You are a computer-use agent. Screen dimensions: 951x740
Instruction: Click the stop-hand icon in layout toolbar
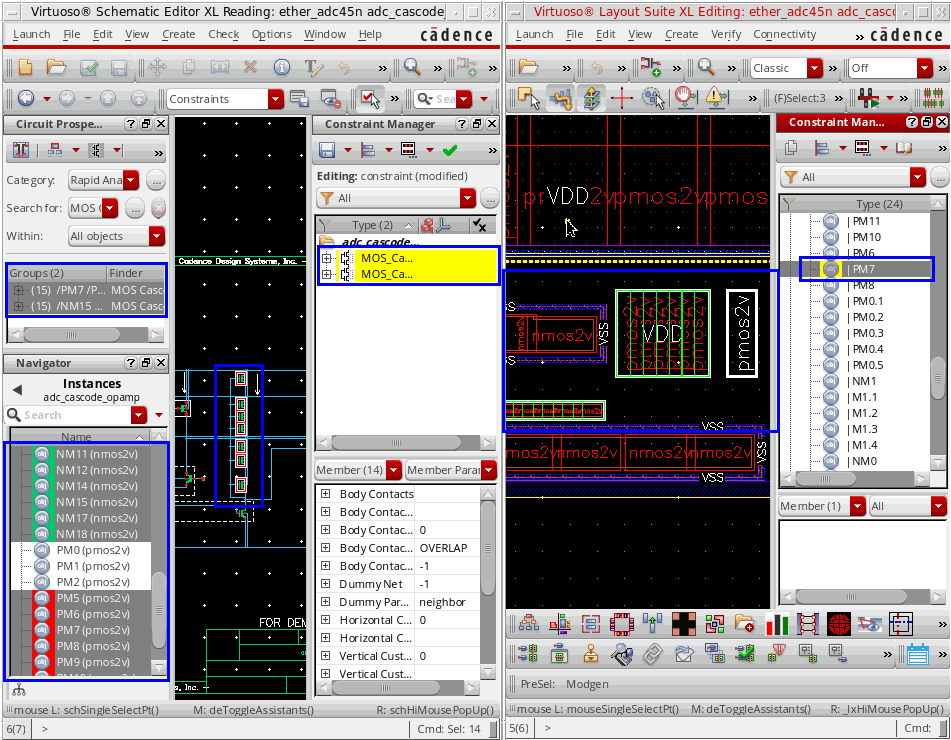click(685, 98)
